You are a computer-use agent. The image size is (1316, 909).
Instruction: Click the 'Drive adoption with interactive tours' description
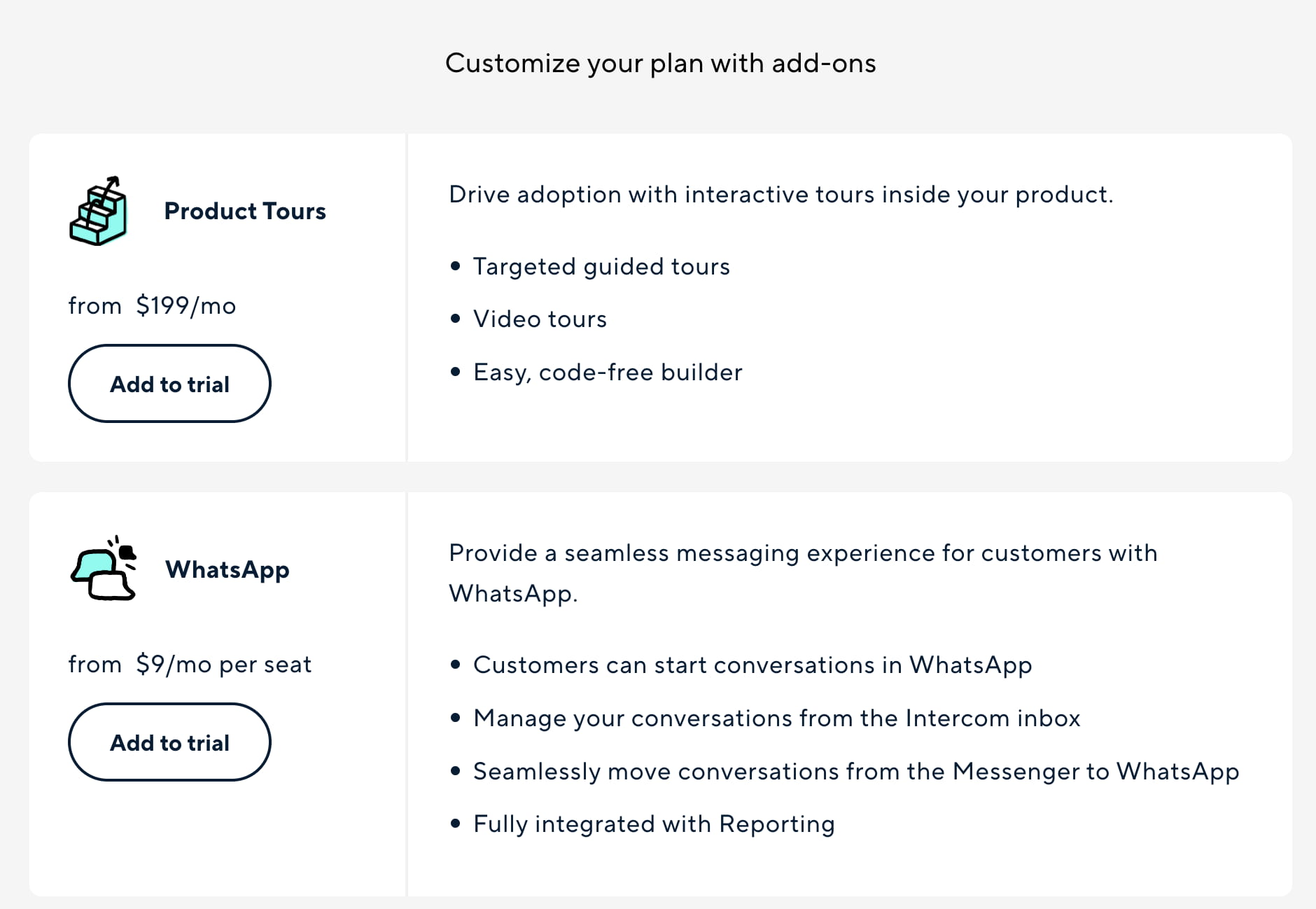tap(780, 194)
